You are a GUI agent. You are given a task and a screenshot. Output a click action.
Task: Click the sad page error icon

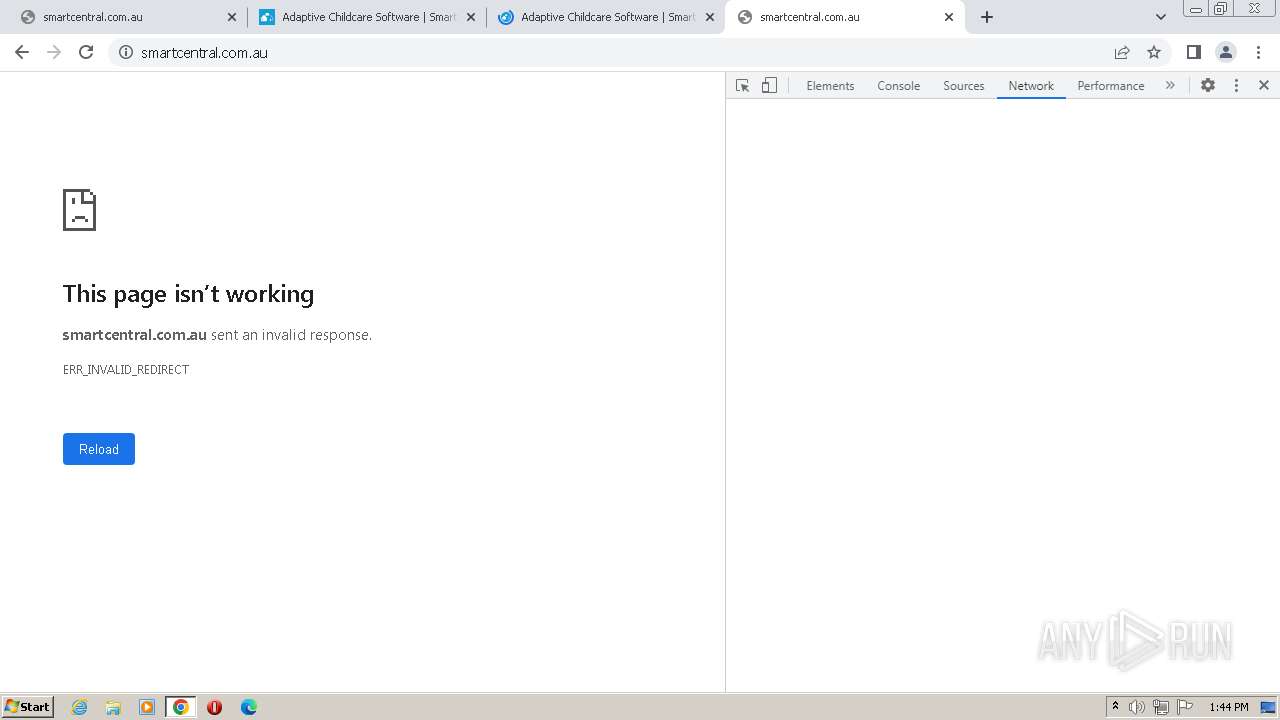click(79, 210)
